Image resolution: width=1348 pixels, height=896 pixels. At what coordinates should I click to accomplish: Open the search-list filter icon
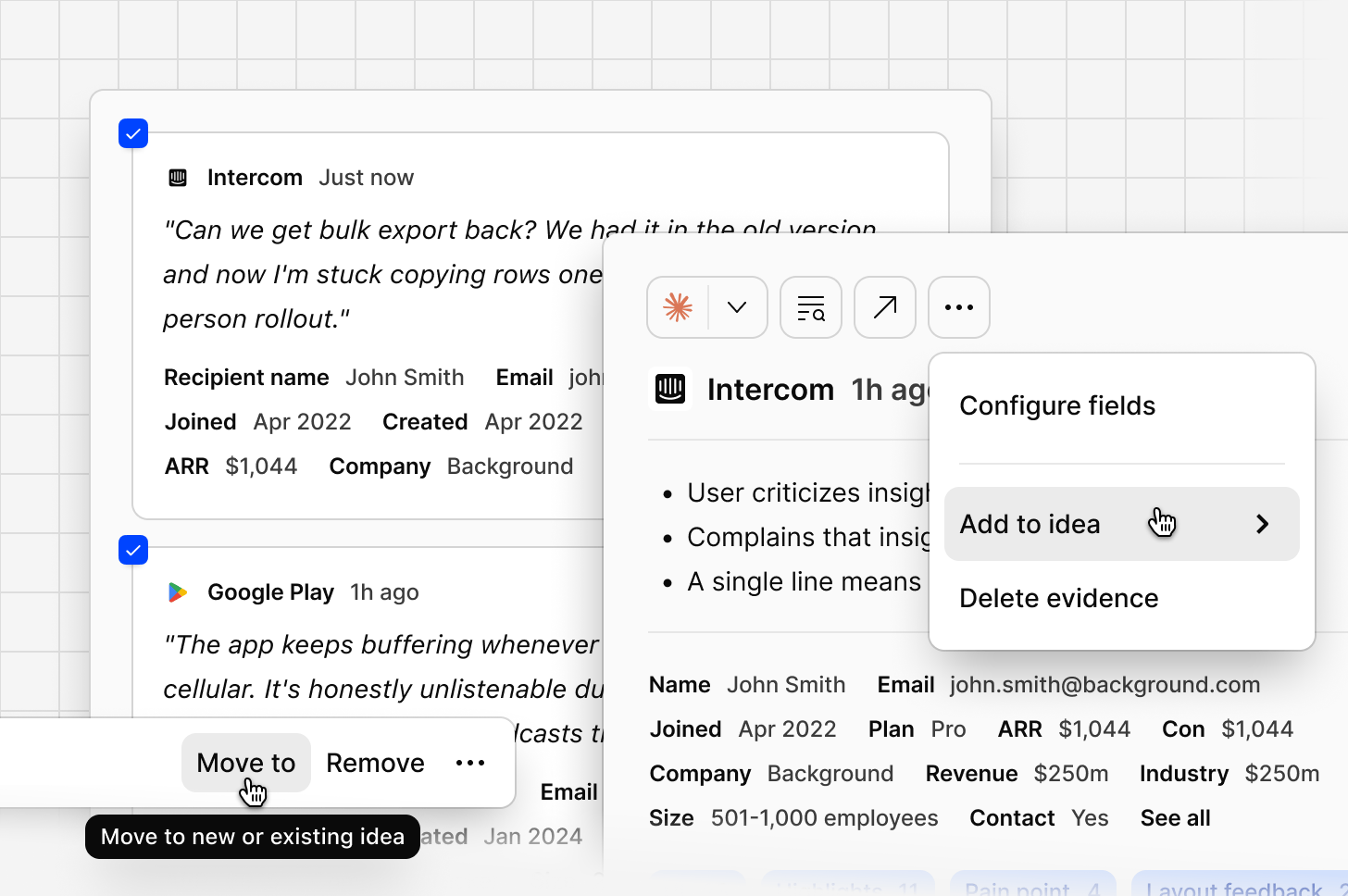click(x=811, y=307)
